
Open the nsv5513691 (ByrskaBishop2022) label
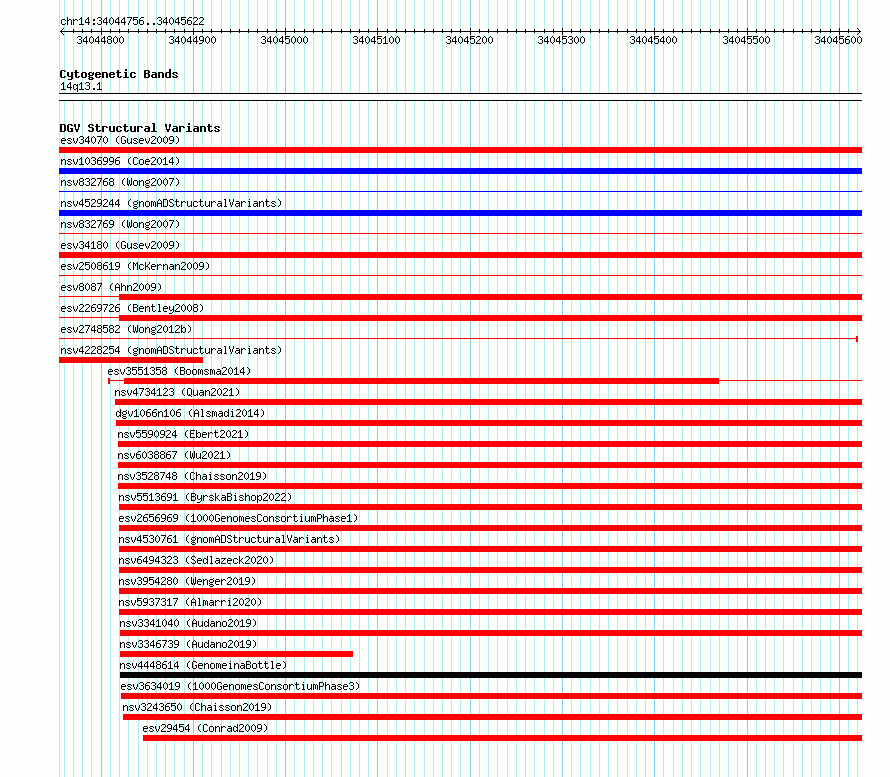(205, 497)
